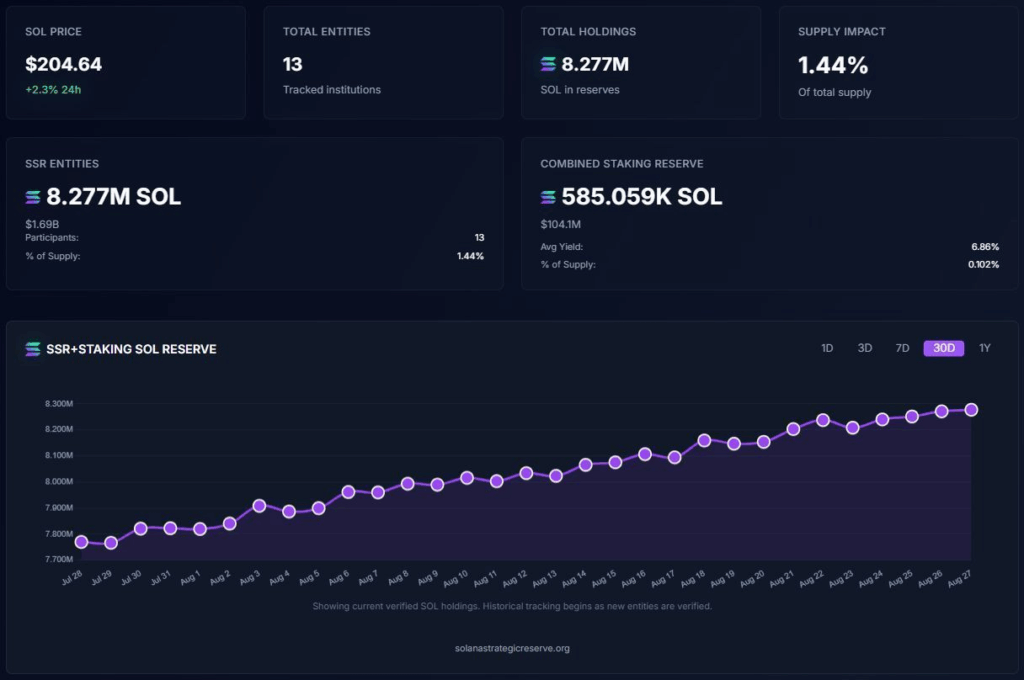The width and height of the screenshot is (1024, 680).
Task: Click the 'Showing current verified SOL holdings' note
Action: [512, 606]
